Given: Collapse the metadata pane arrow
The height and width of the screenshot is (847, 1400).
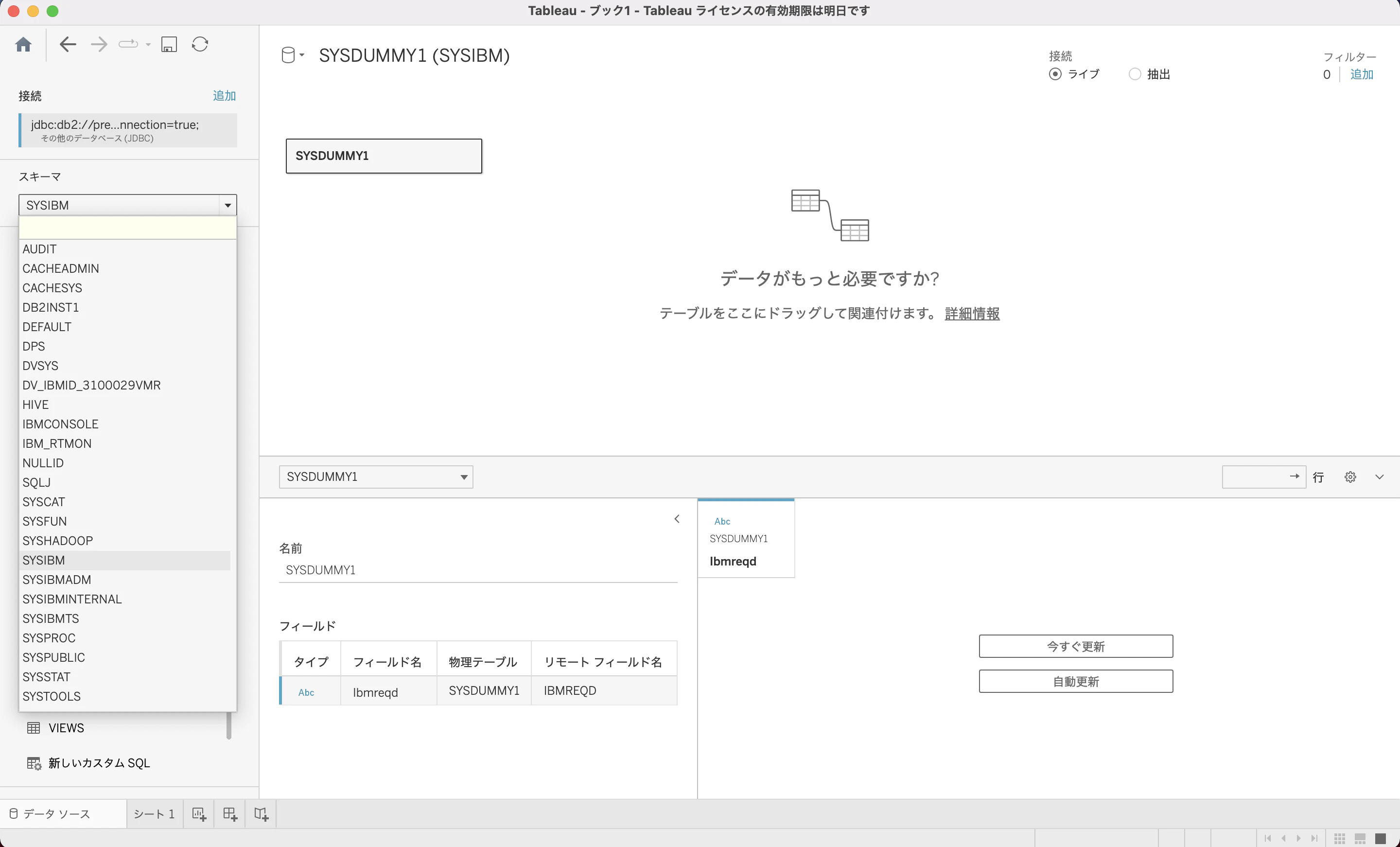Looking at the screenshot, I should click(x=677, y=519).
